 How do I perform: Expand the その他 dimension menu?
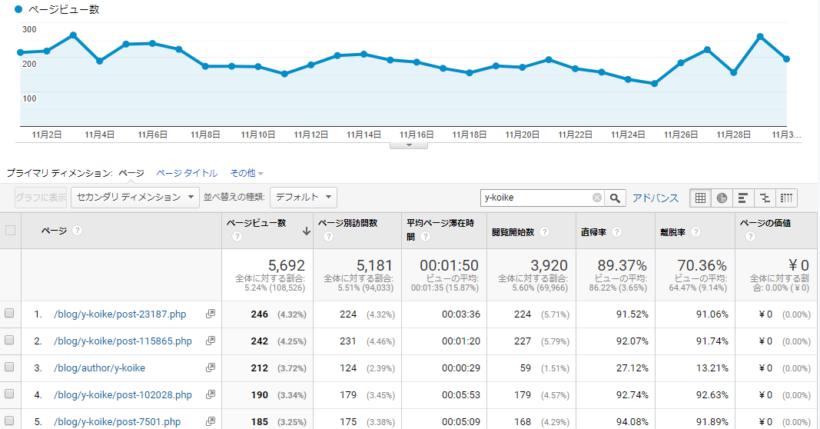coord(248,173)
